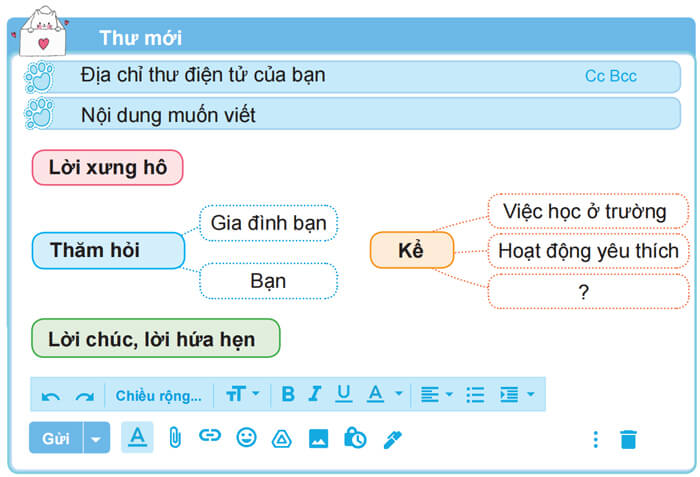Click the Cc link
Viewport: 700px width, 477px height.
click(x=595, y=76)
